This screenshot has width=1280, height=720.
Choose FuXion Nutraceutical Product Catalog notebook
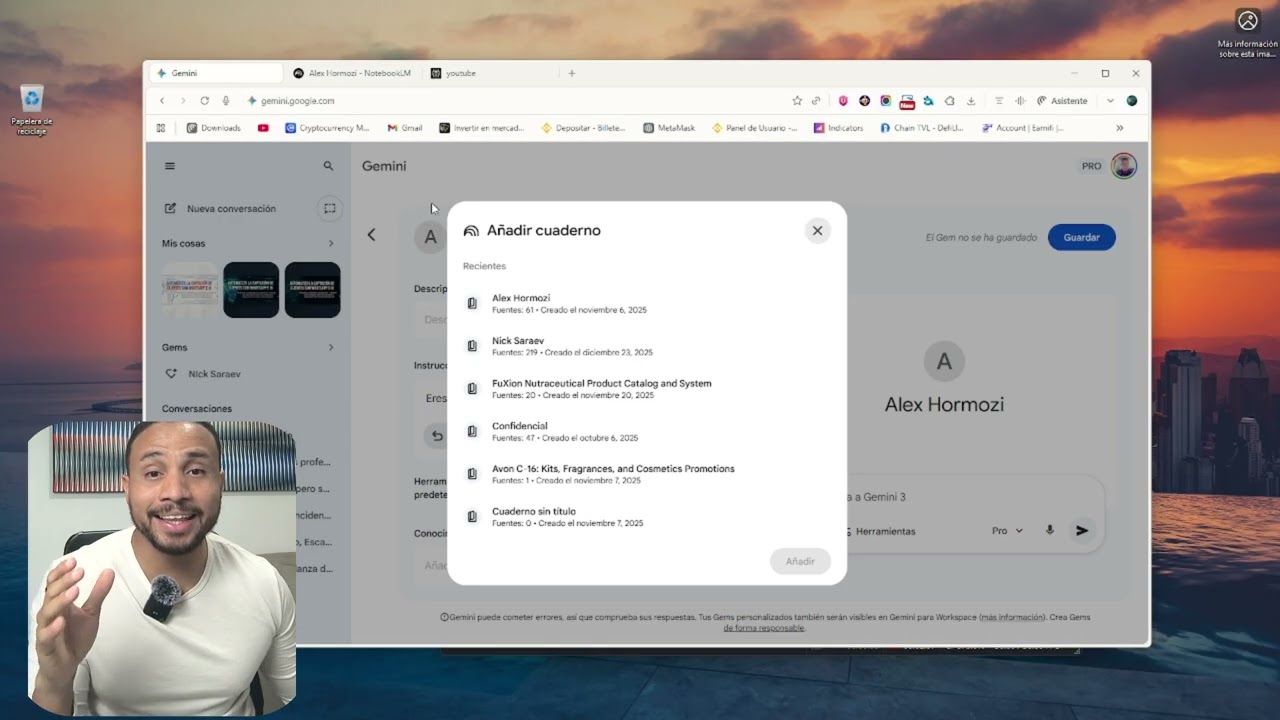pos(646,388)
